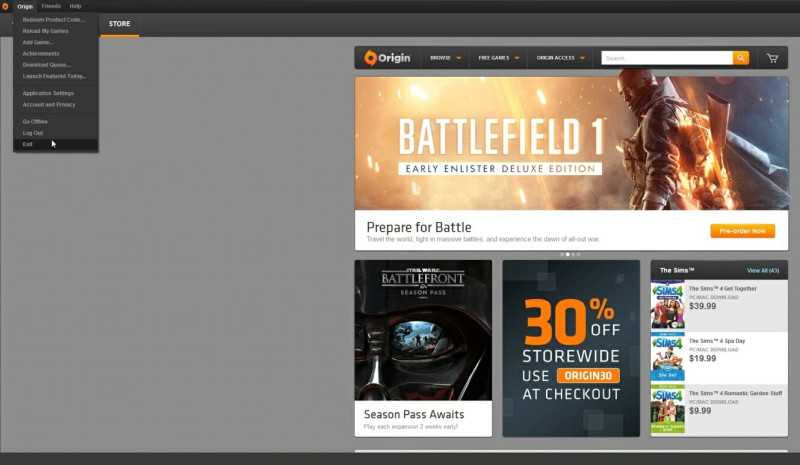
Task: Open the shopping cart
Action: click(x=772, y=58)
